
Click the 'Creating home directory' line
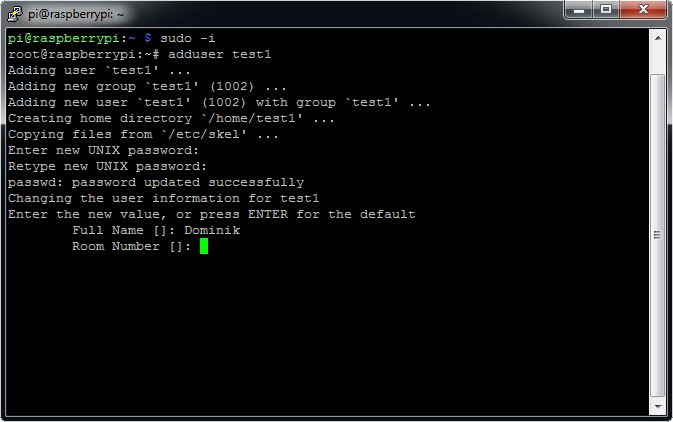click(x=171, y=118)
